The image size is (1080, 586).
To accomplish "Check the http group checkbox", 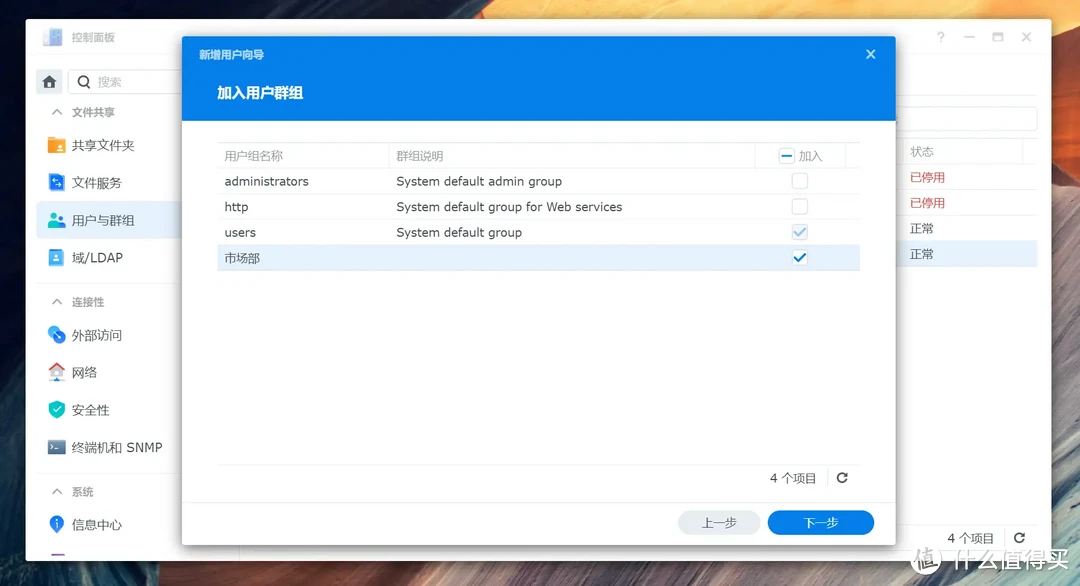I will [799, 207].
